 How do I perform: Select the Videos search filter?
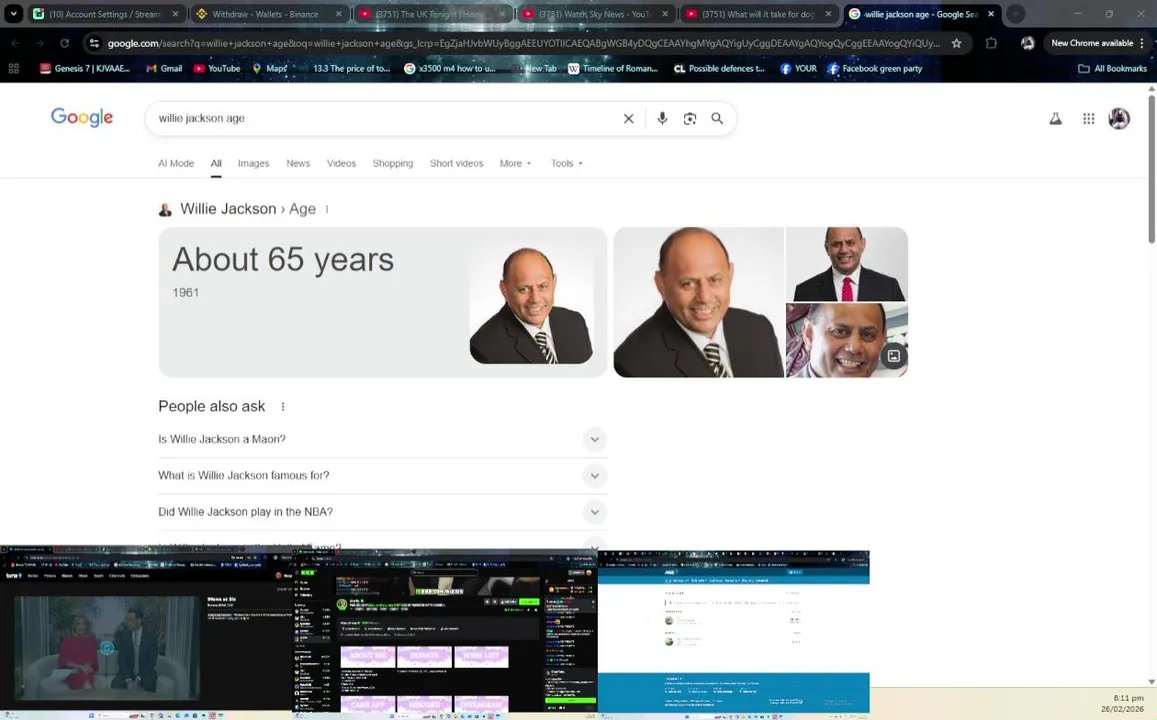pyautogui.click(x=341, y=163)
